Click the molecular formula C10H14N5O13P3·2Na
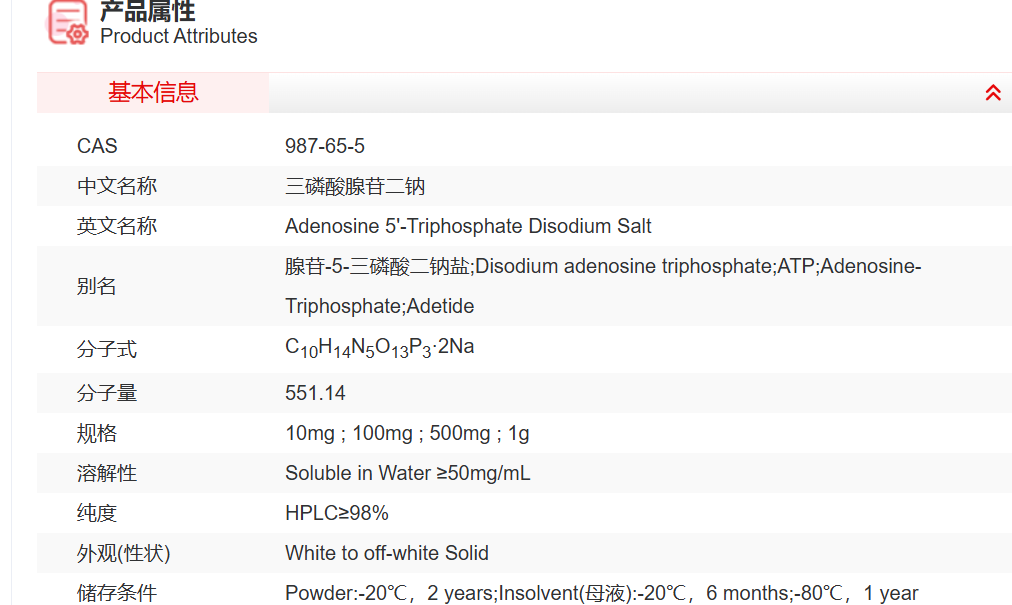This screenshot has height=605, width=1012. [x=379, y=348]
